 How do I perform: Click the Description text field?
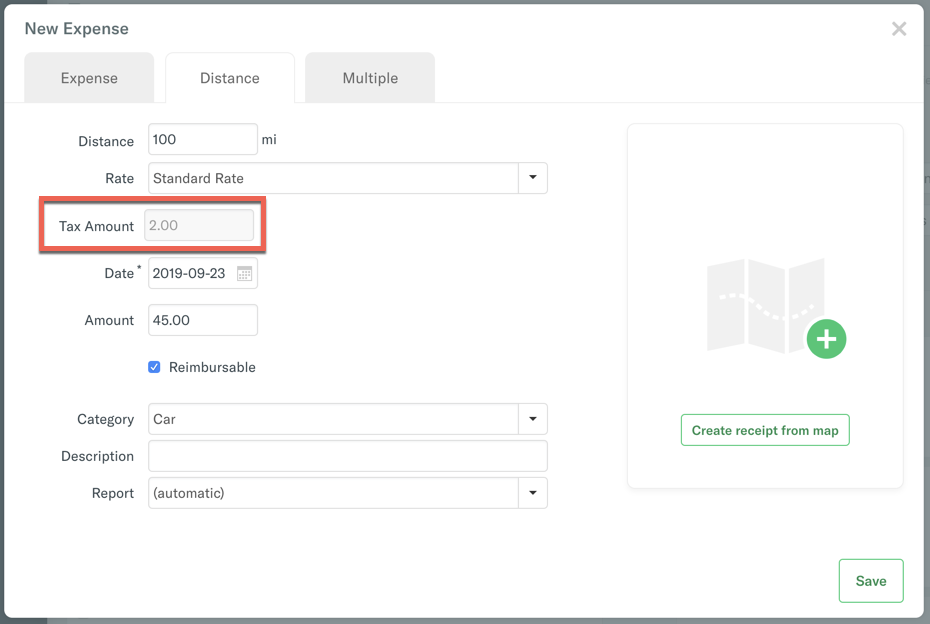click(347, 456)
